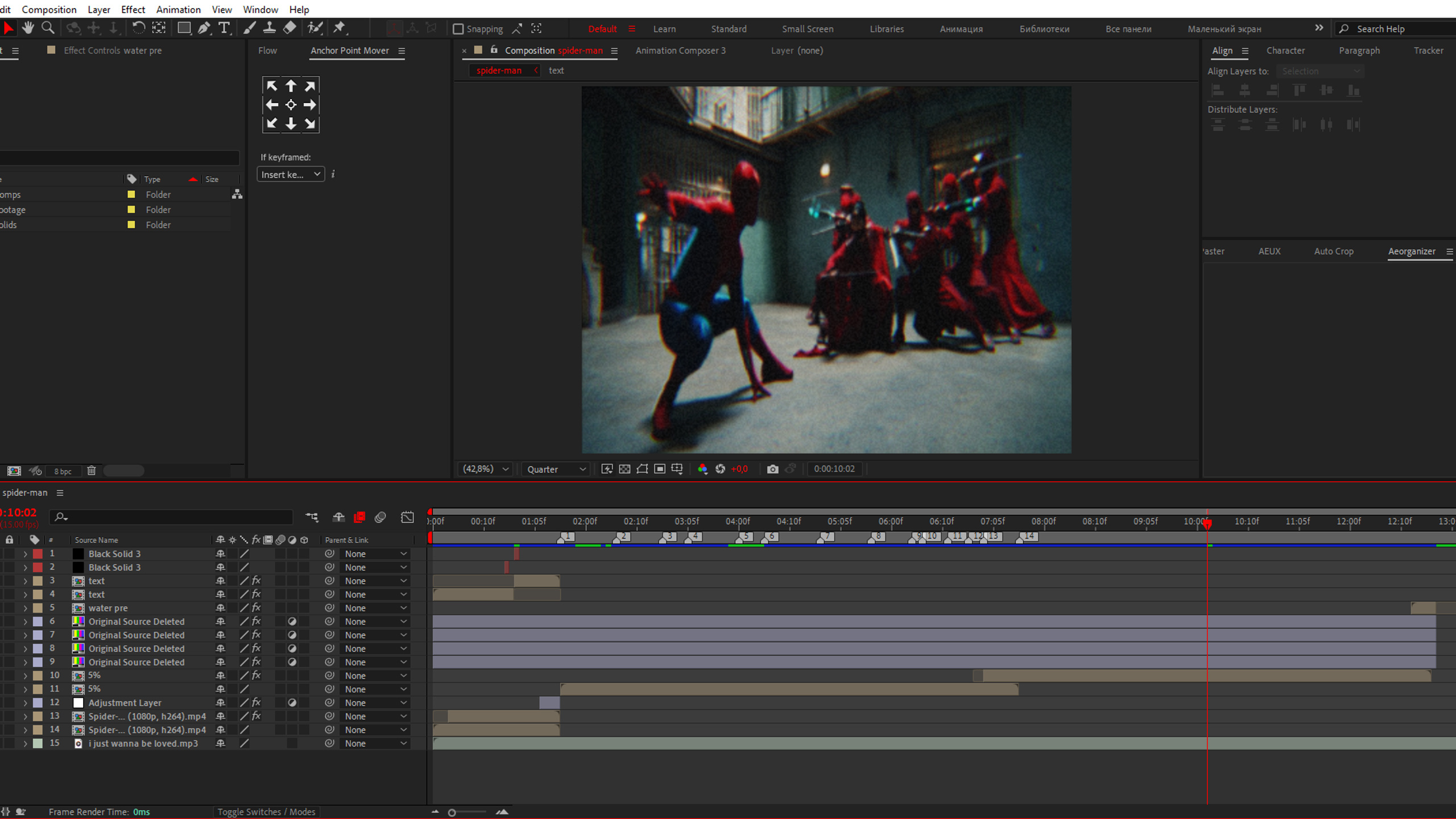
Task: Open the Graph Editor in timeline
Action: pos(408,517)
